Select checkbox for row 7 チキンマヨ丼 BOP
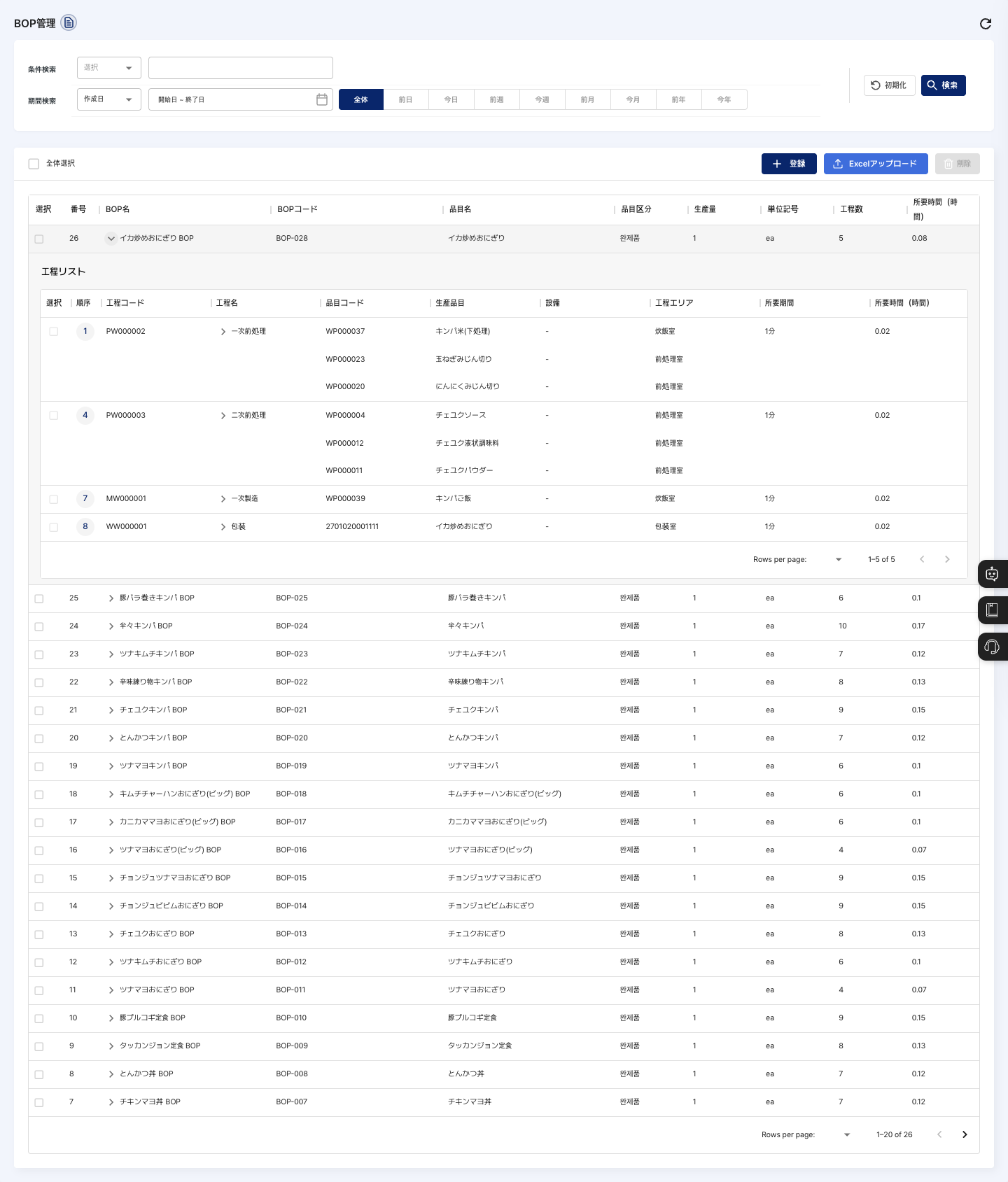Image resolution: width=1008 pixels, height=1182 pixels. click(39, 1102)
